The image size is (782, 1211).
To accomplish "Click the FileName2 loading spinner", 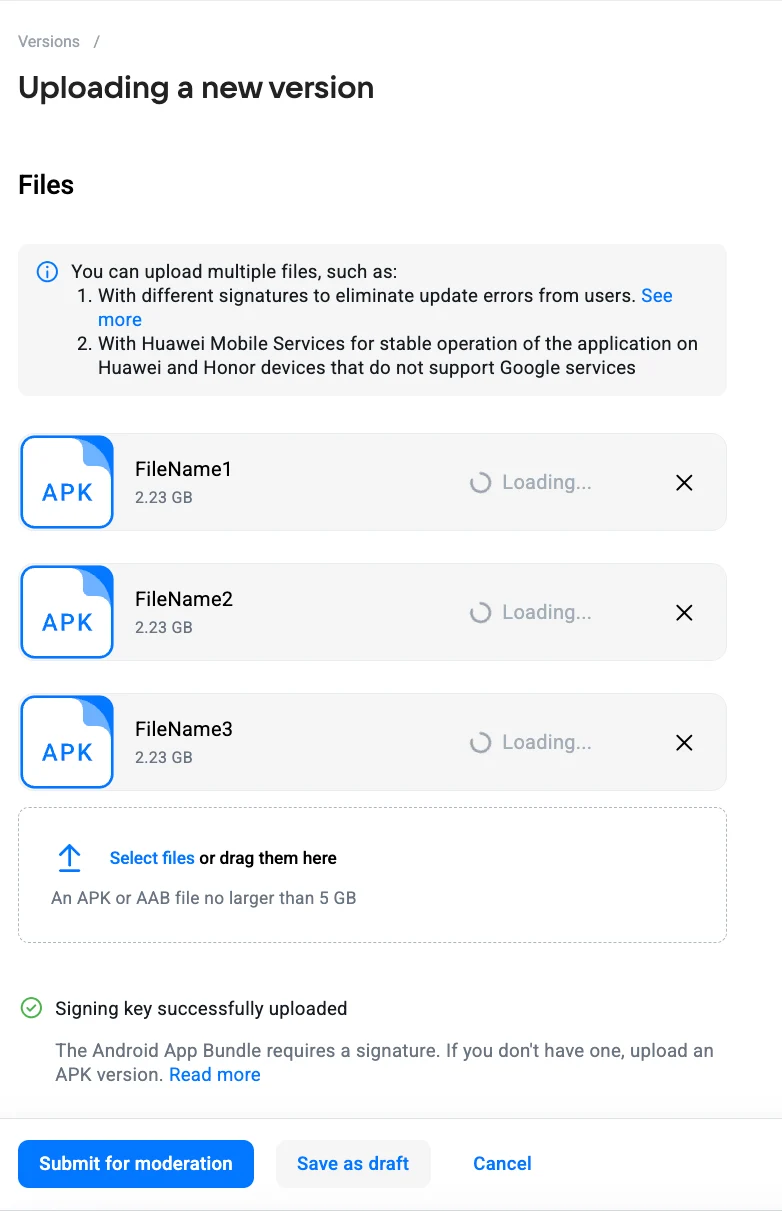I will point(481,613).
